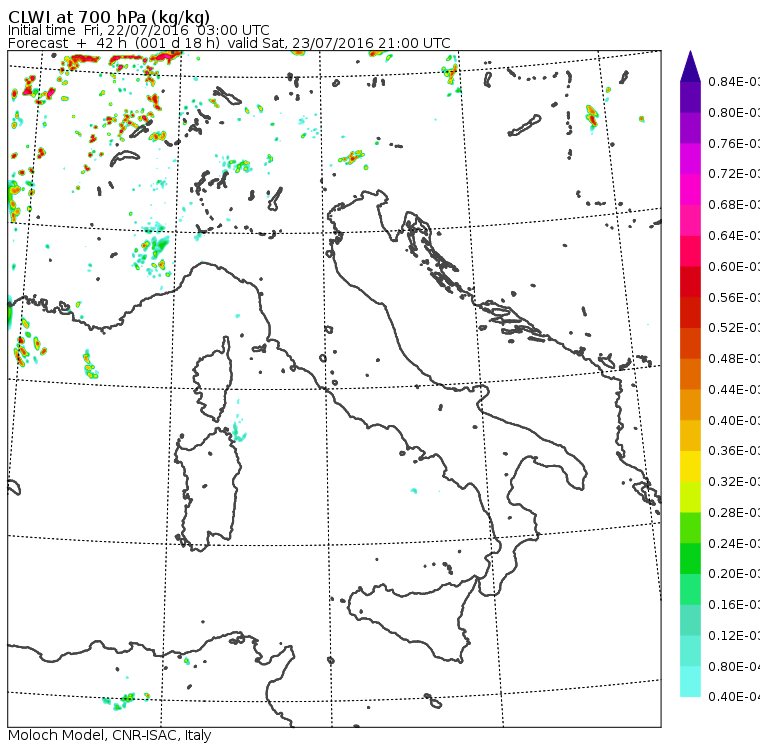
Task: Pick the 0.60E-03 colorbar value
Action: tap(734, 267)
